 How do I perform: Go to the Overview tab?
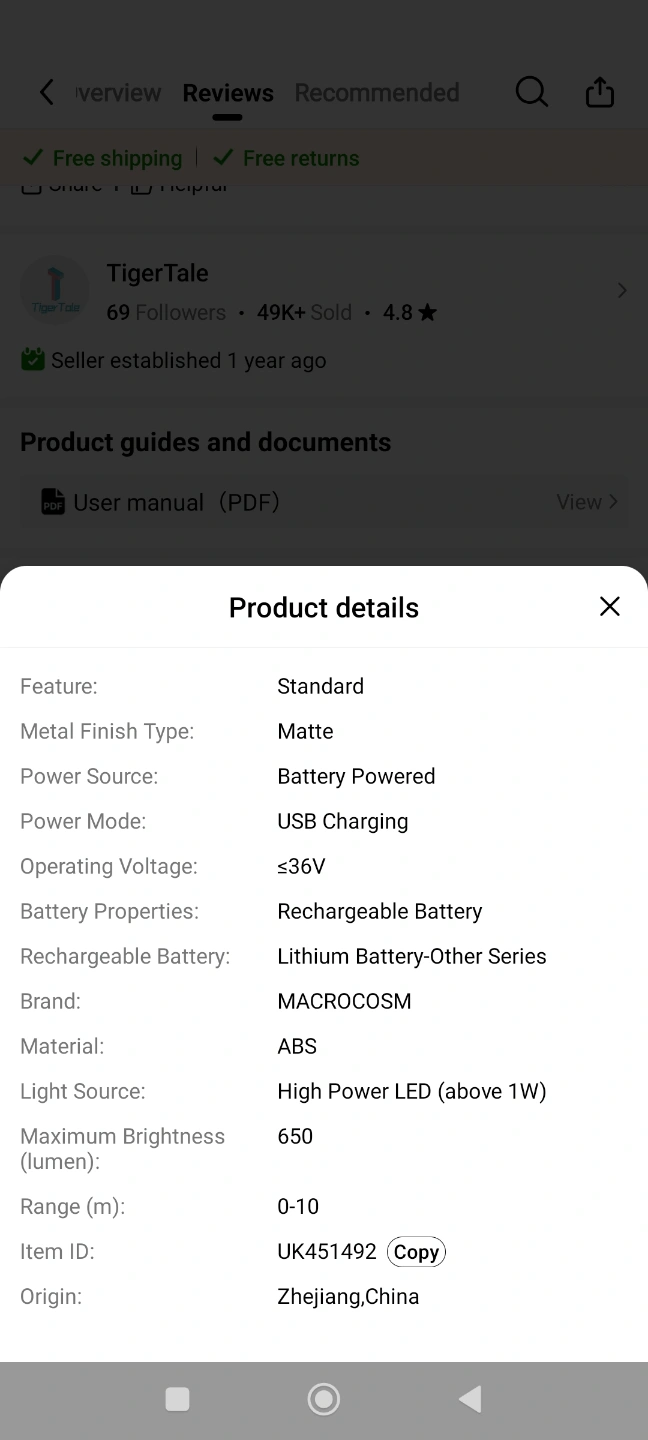coord(119,93)
